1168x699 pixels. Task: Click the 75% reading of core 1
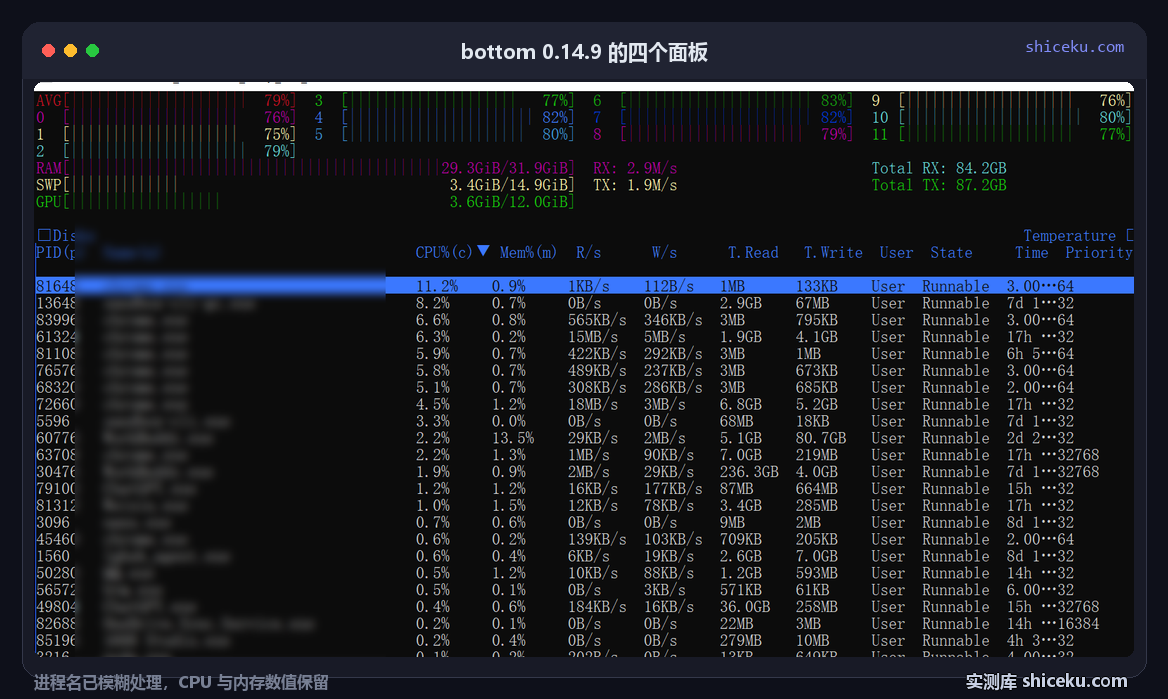(276, 134)
